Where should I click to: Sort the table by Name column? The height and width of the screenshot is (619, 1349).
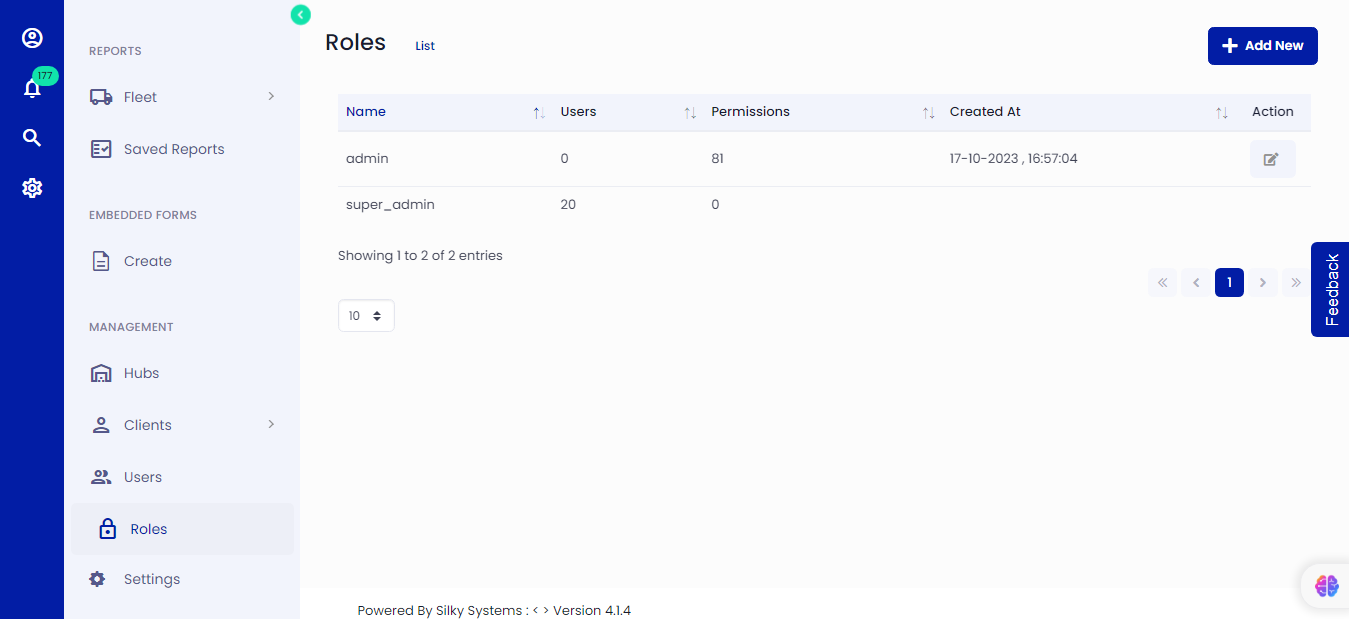(x=539, y=113)
